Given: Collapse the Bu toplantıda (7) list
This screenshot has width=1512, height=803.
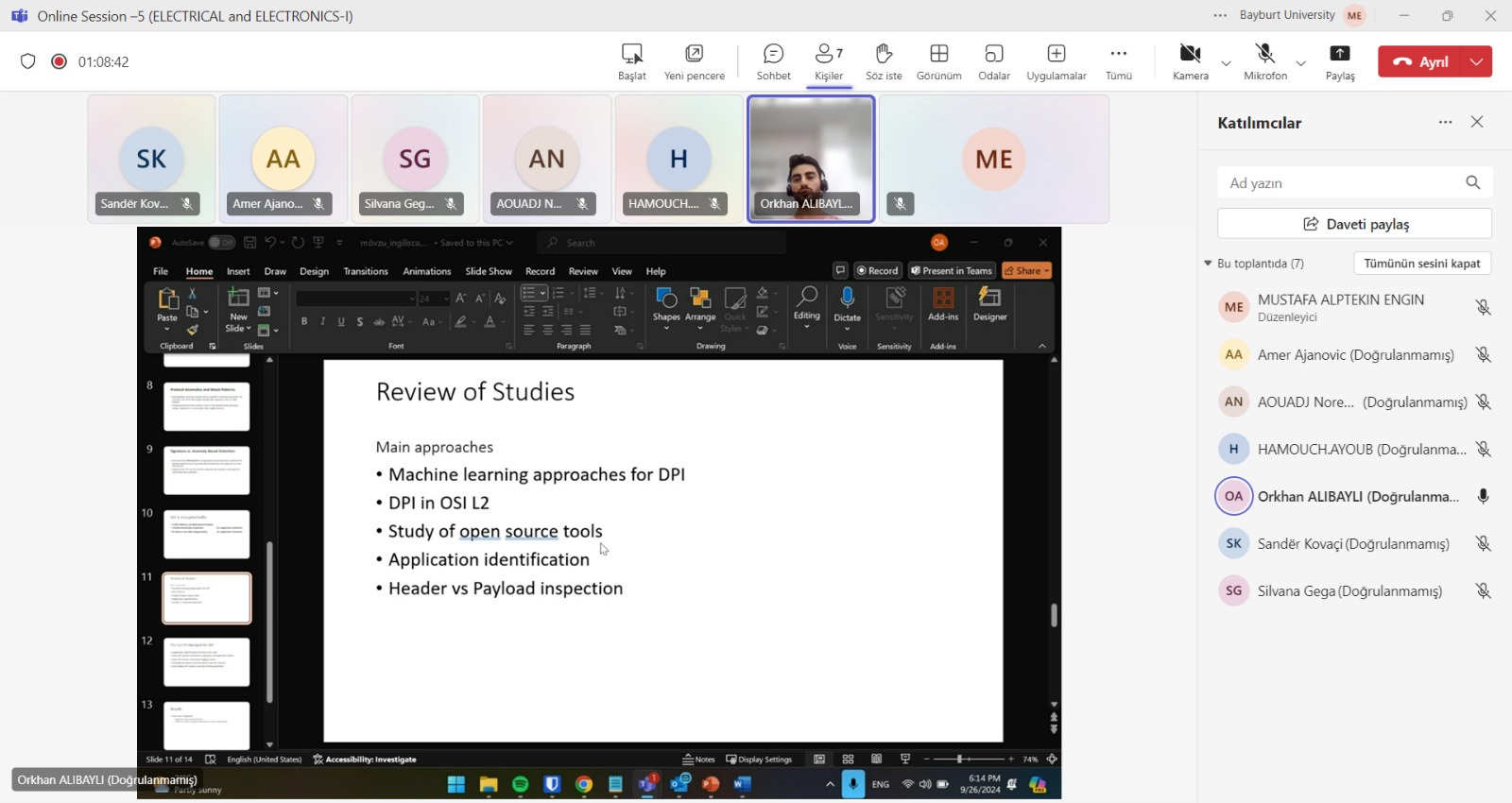Looking at the screenshot, I should click(1208, 264).
